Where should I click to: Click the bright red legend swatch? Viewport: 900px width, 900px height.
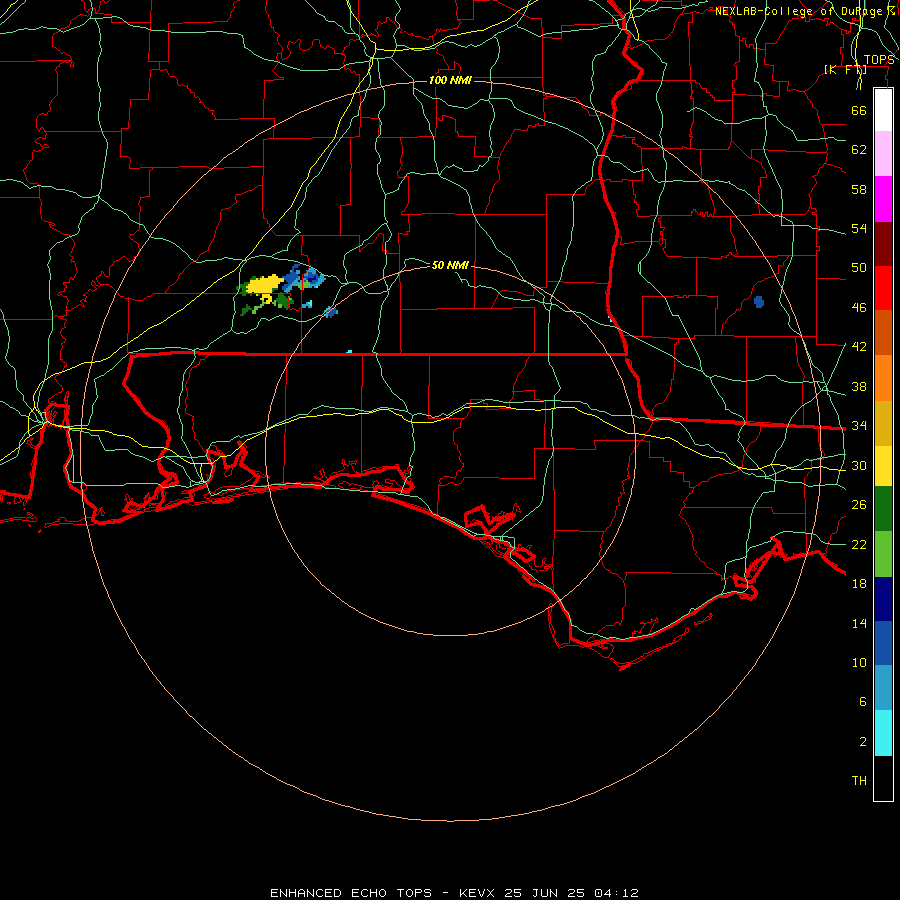click(883, 288)
